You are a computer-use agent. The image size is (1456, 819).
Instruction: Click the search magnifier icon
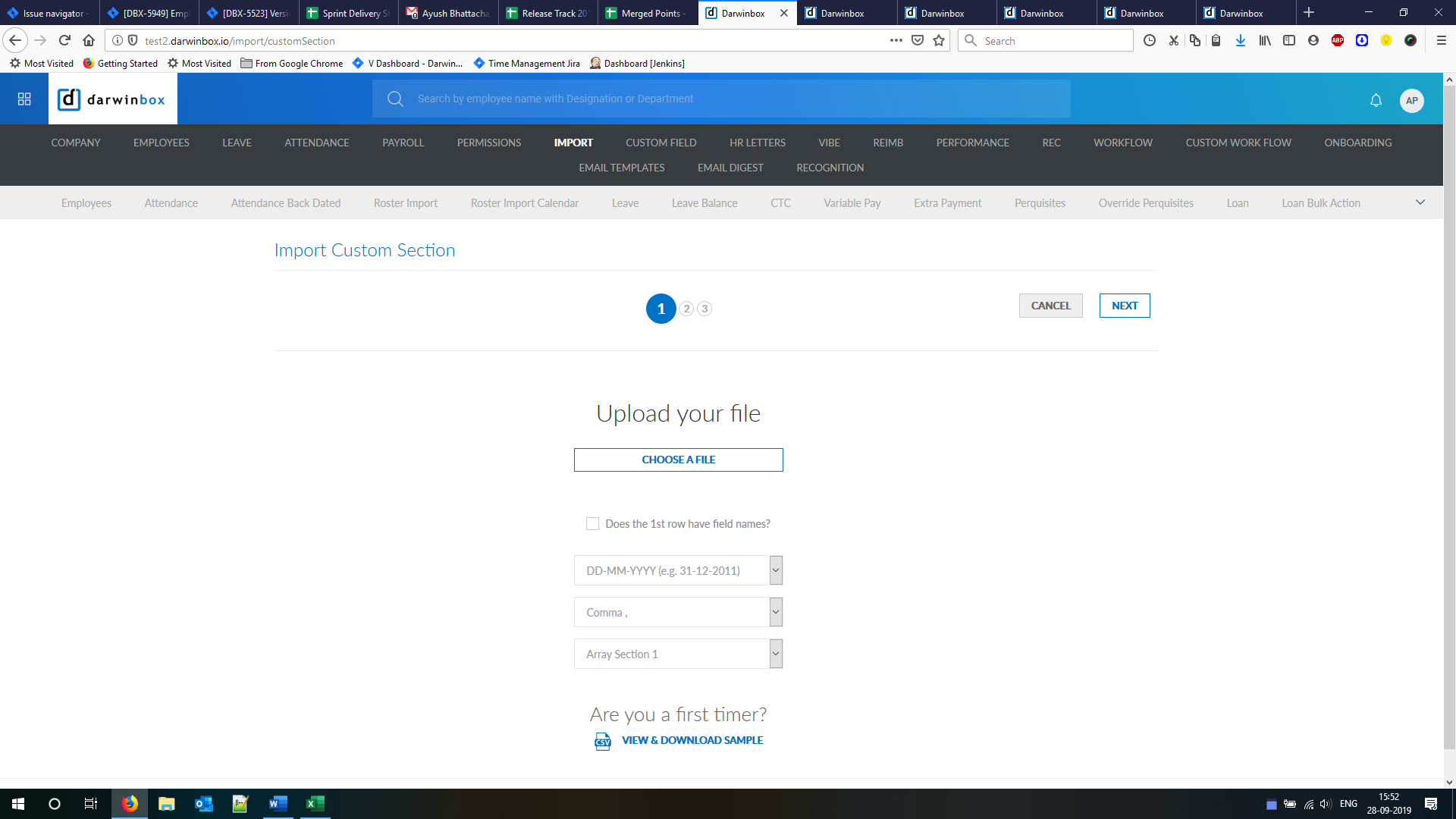coord(395,99)
